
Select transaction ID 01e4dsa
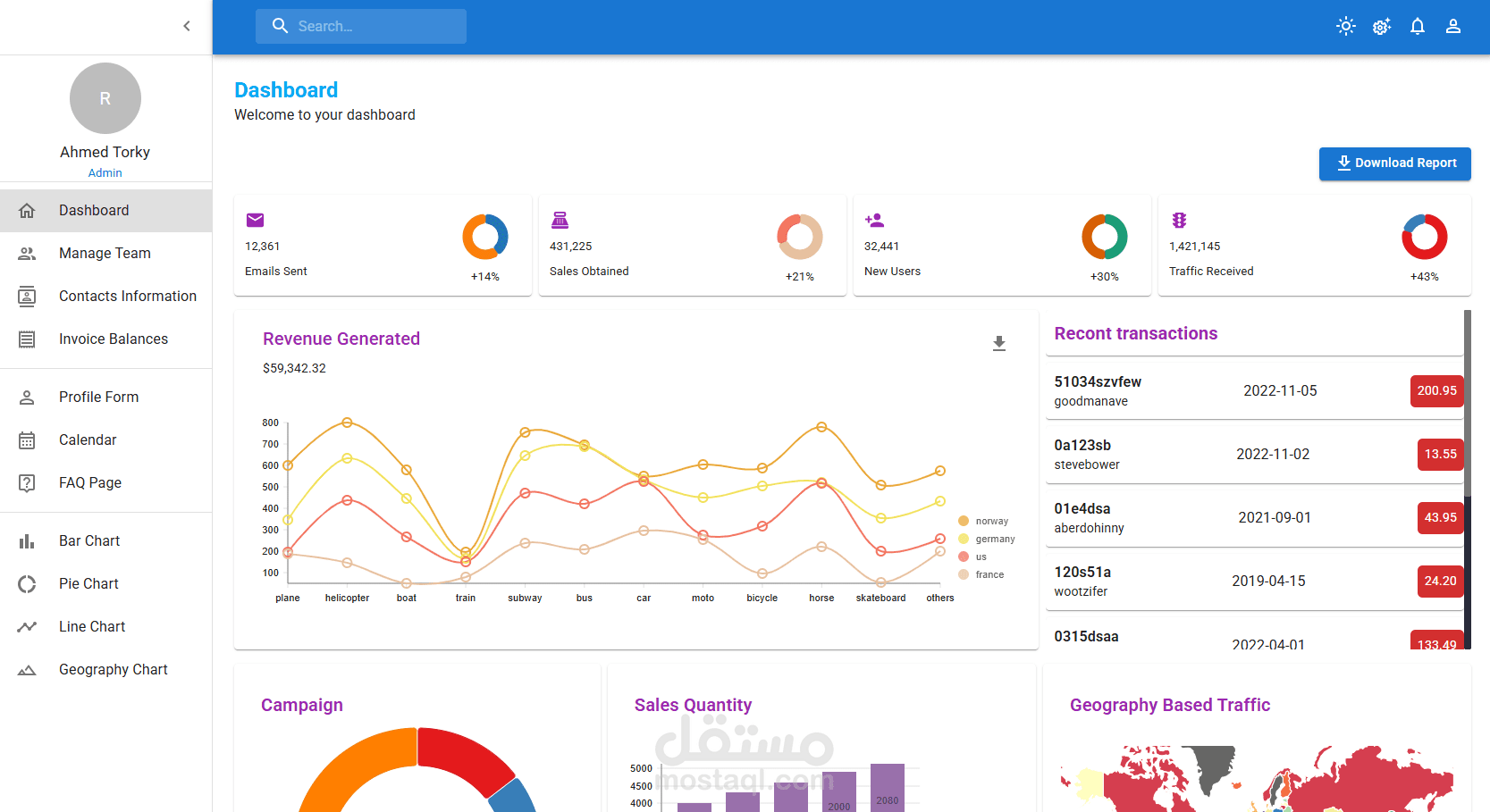1082,508
